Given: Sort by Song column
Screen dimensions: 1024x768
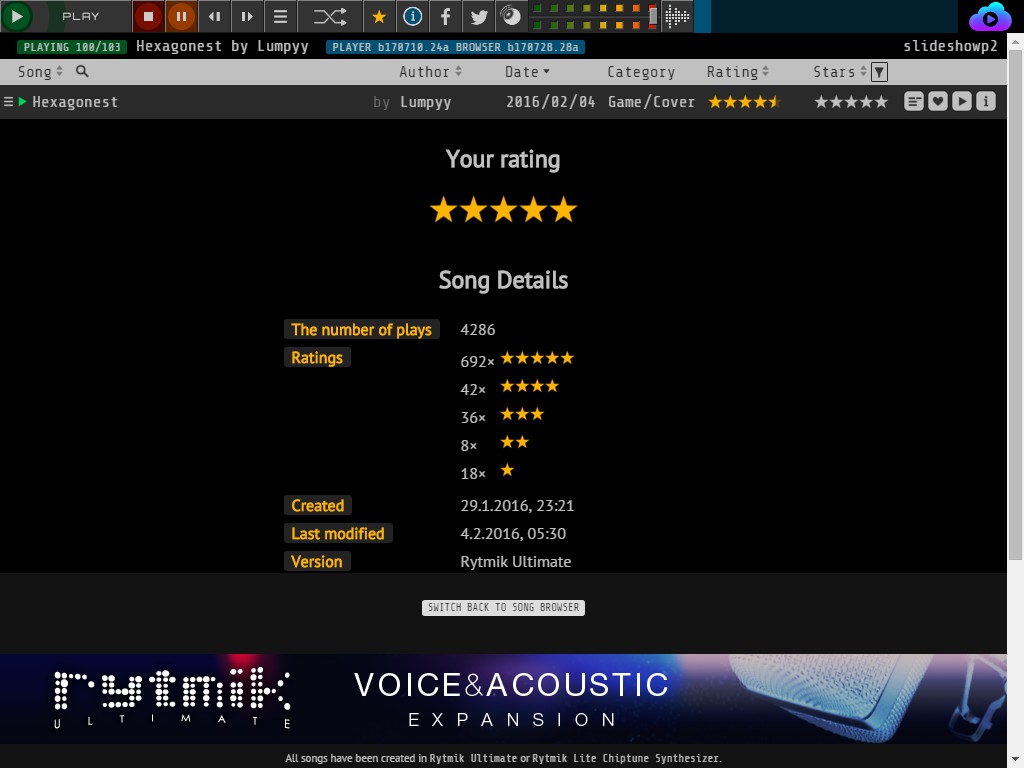Looking at the screenshot, I should click(x=40, y=72).
